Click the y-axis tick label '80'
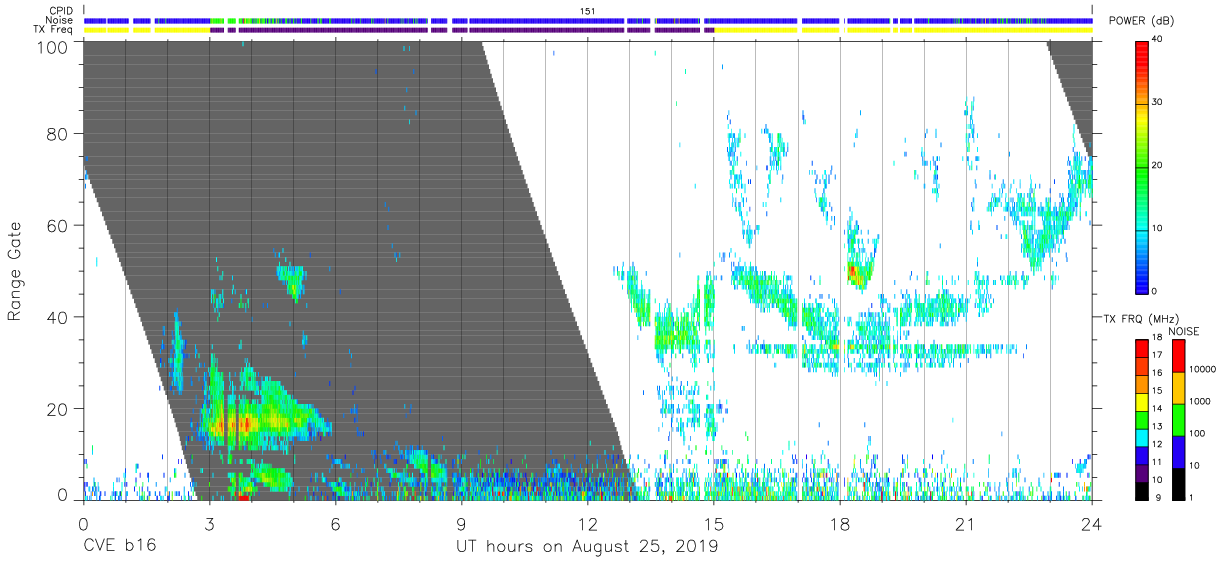 coord(57,134)
